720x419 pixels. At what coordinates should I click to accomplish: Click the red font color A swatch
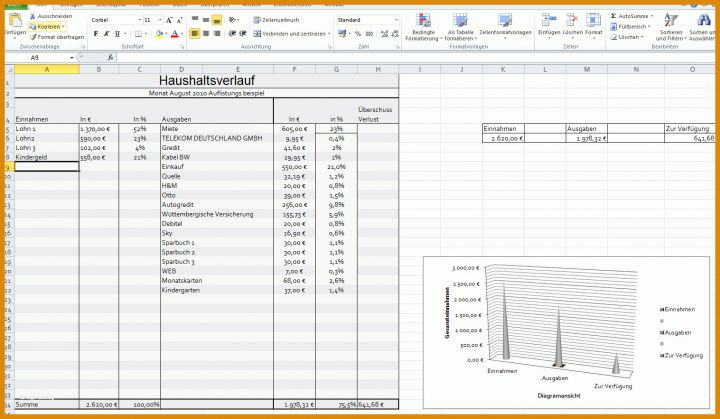tap(174, 34)
